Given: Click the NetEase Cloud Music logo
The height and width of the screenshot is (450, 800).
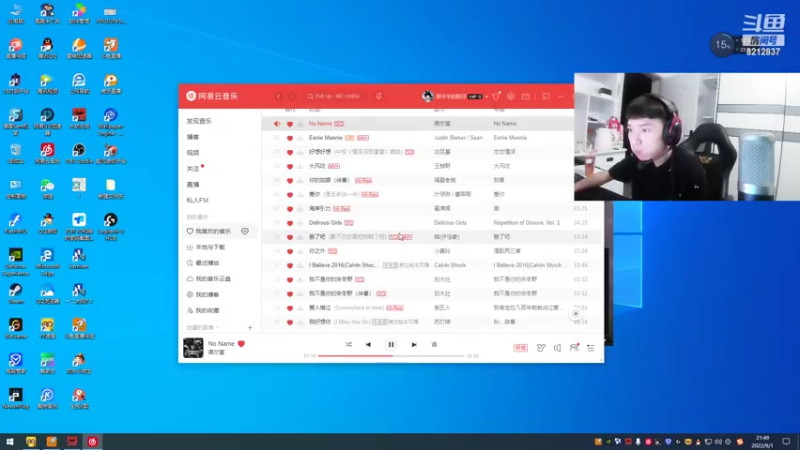Looking at the screenshot, I should coord(212,96).
